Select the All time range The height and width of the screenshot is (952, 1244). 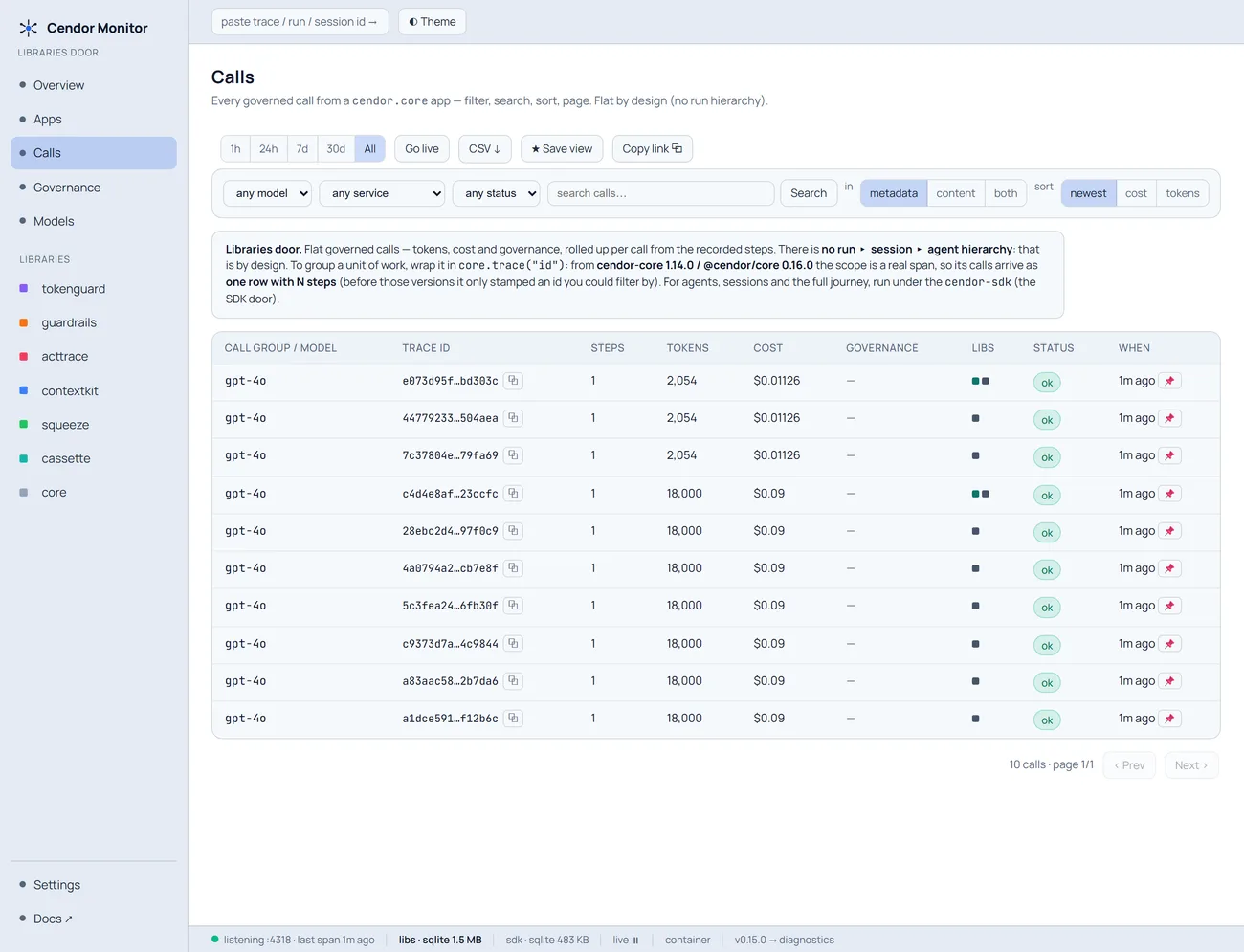(x=370, y=149)
